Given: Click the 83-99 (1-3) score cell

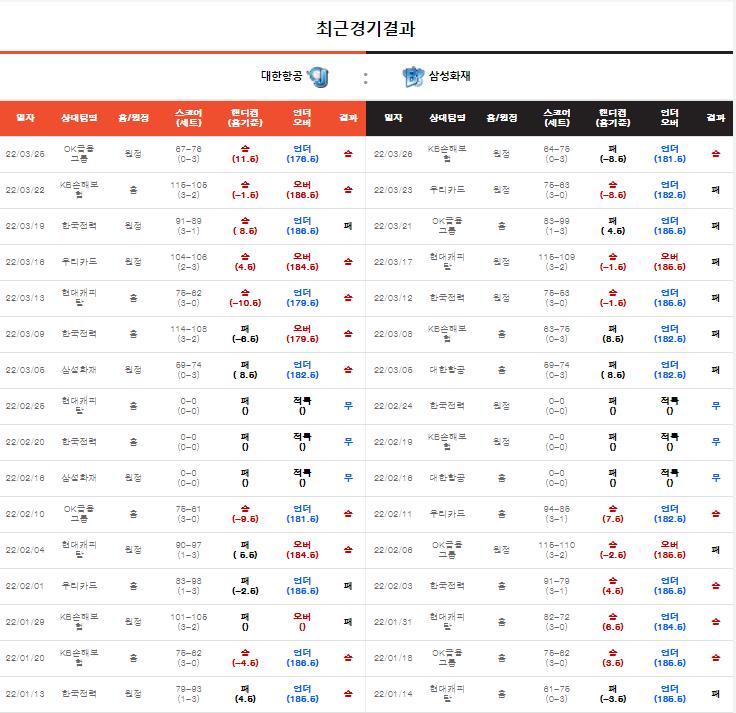Looking at the screenshot, I should click(x=557, y=226).
